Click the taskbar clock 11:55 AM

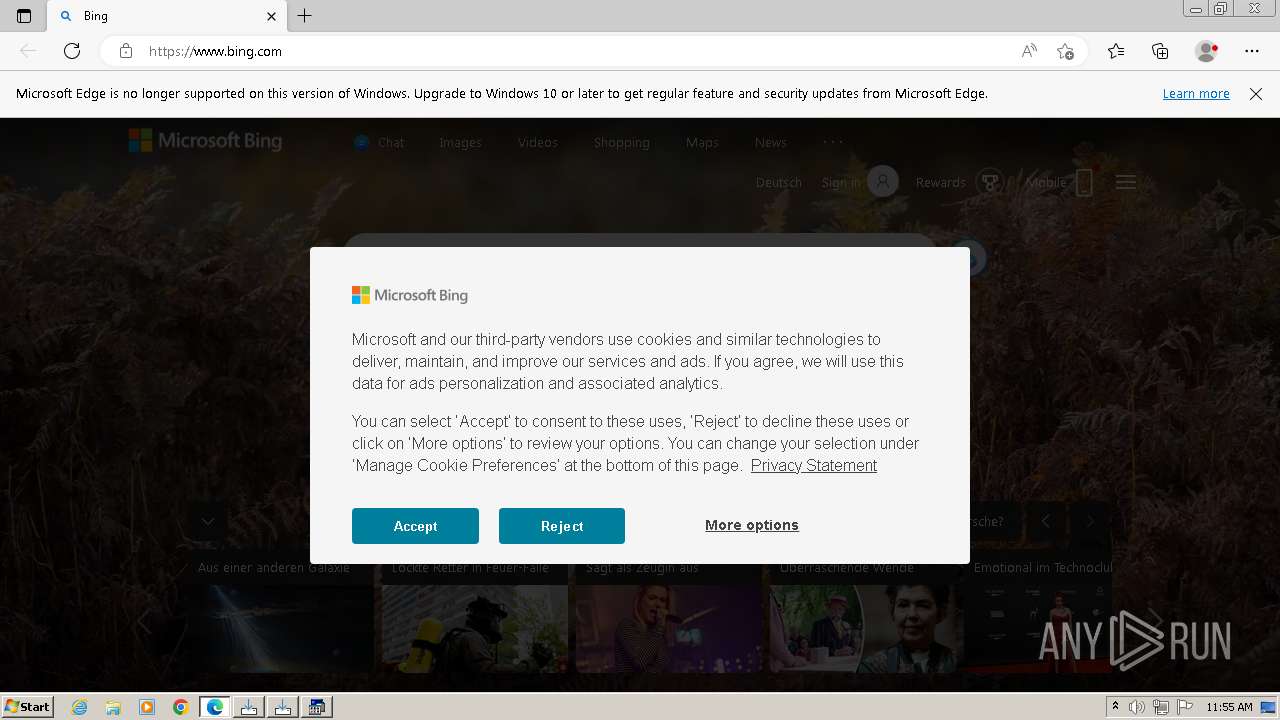(1229, 707)
